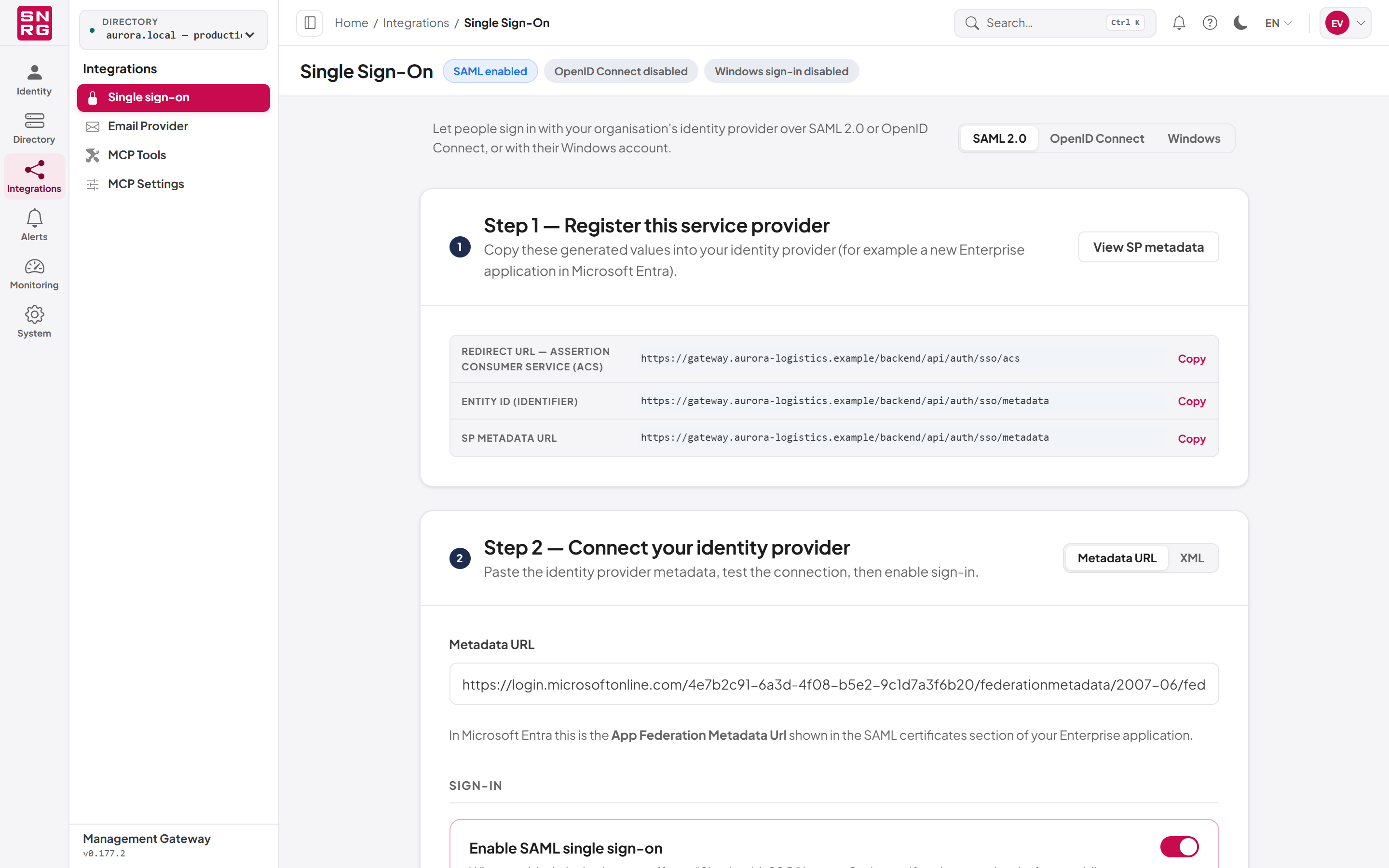Image resolution: width=1389 pixels, height=868 pixels.
Task: Copy the Entity ID value
Action: coord(1192,401)
